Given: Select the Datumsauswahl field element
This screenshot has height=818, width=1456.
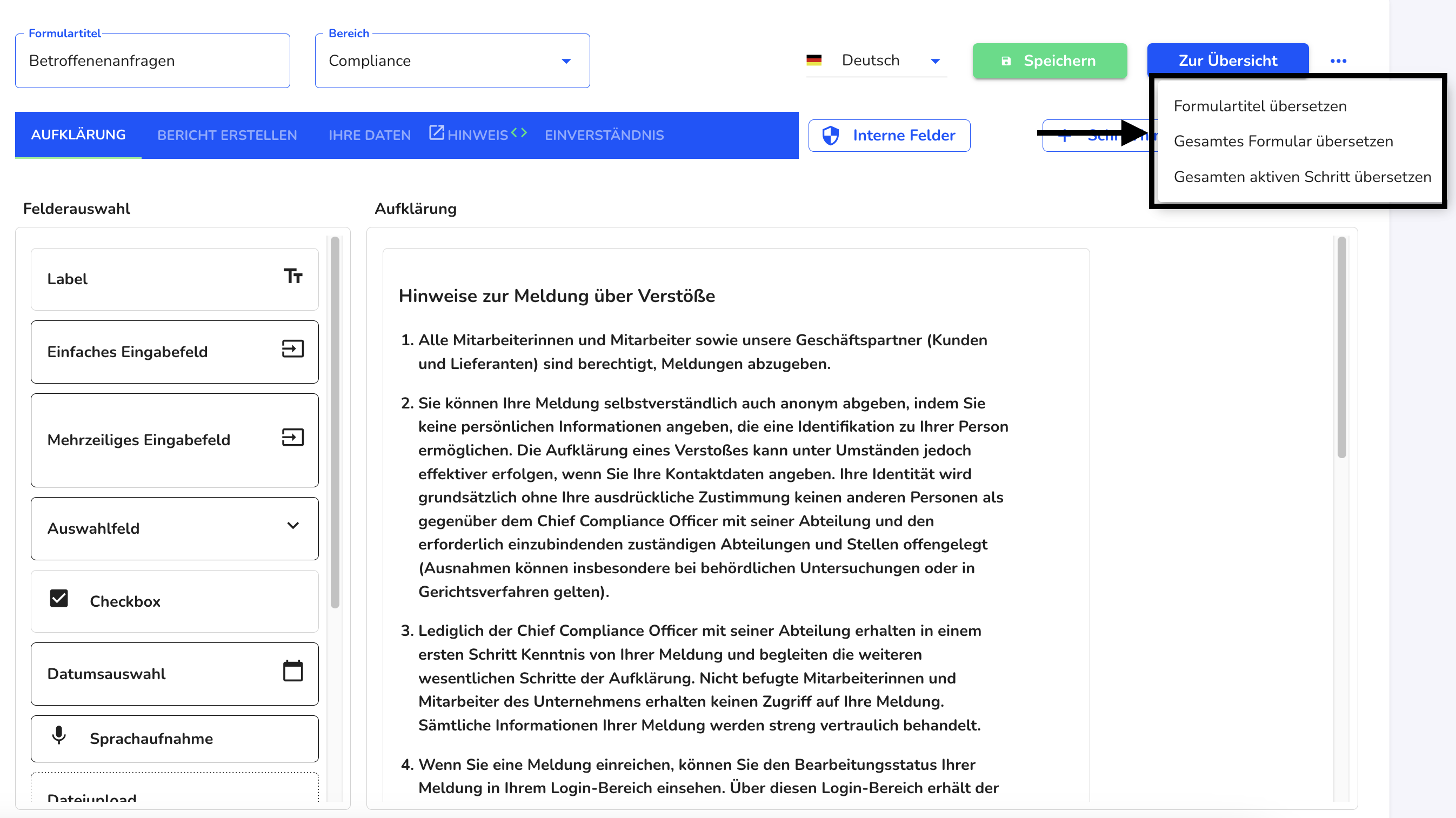Looking at the screenshot, I should coord(175,674).
